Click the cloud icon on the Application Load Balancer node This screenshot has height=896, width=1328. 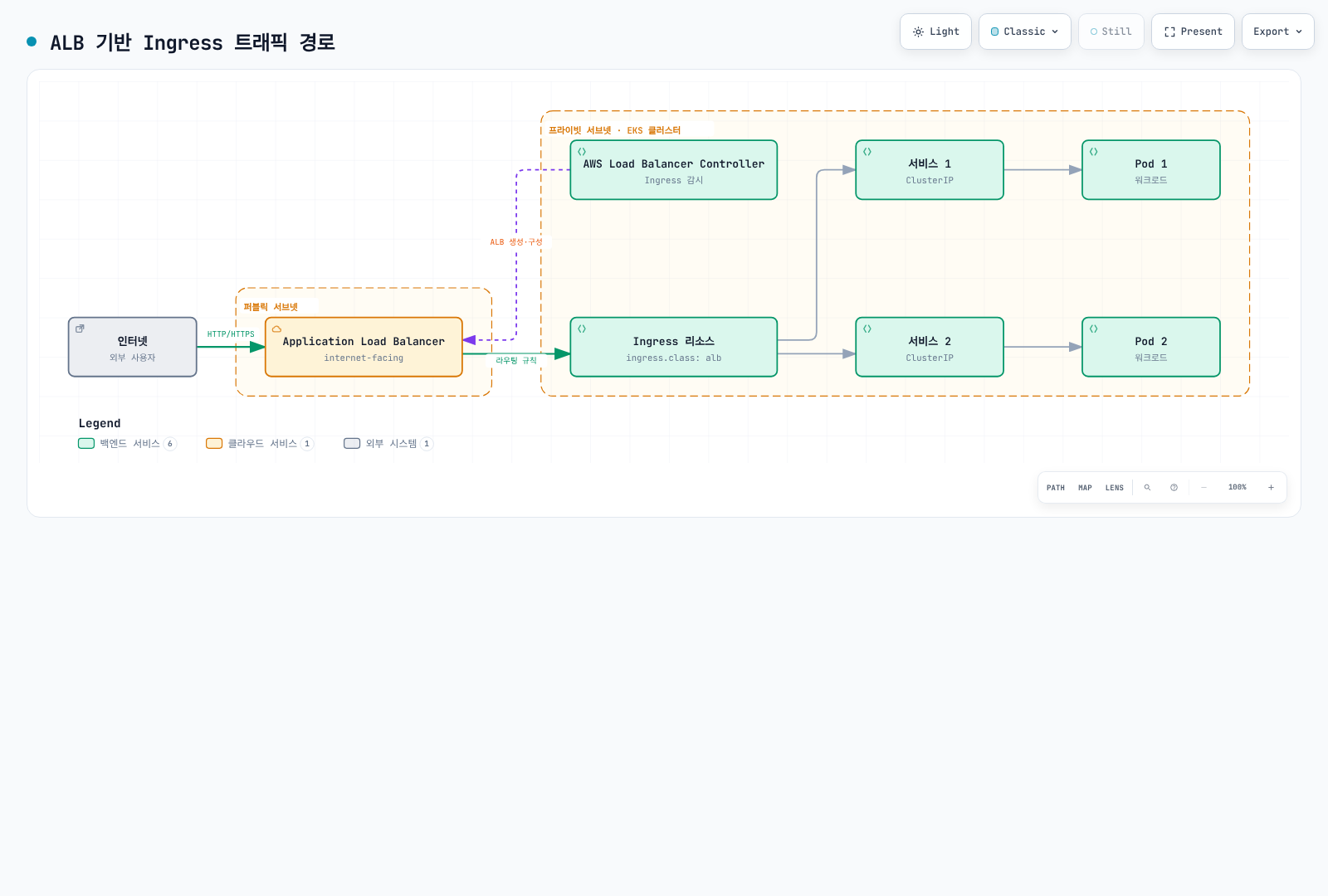tap(276, 329)
